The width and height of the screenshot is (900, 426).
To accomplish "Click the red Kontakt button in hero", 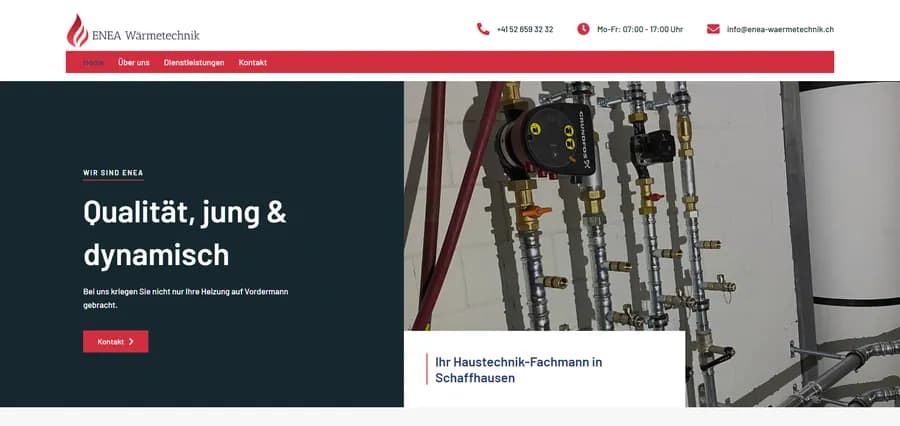I will 115,341.
